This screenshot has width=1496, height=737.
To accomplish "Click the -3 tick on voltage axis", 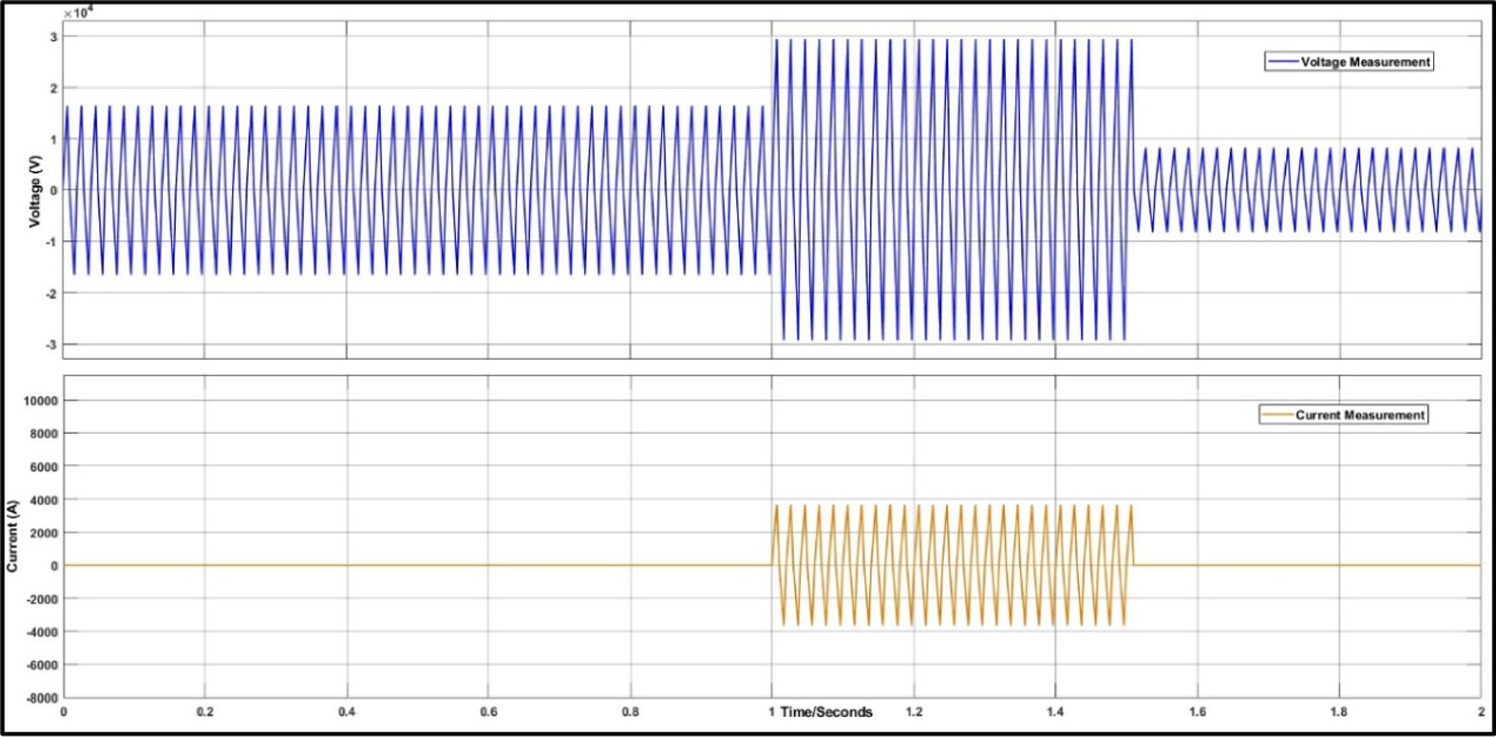I will coord(51,344).
